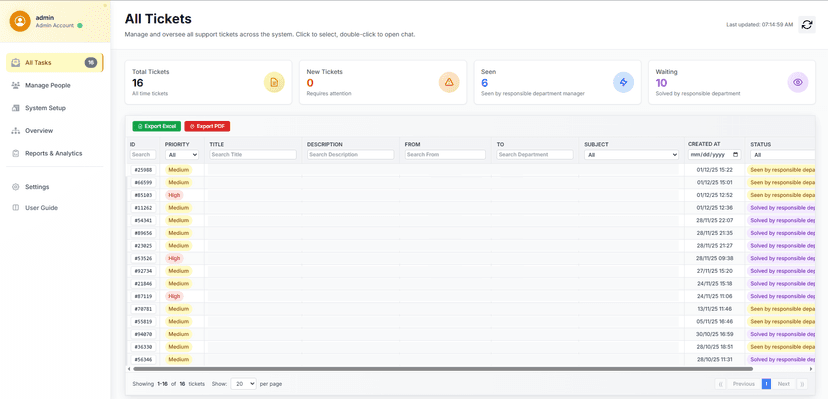
Task: Click the green online status dot beside Admin Account
Action: pos(80,25)
